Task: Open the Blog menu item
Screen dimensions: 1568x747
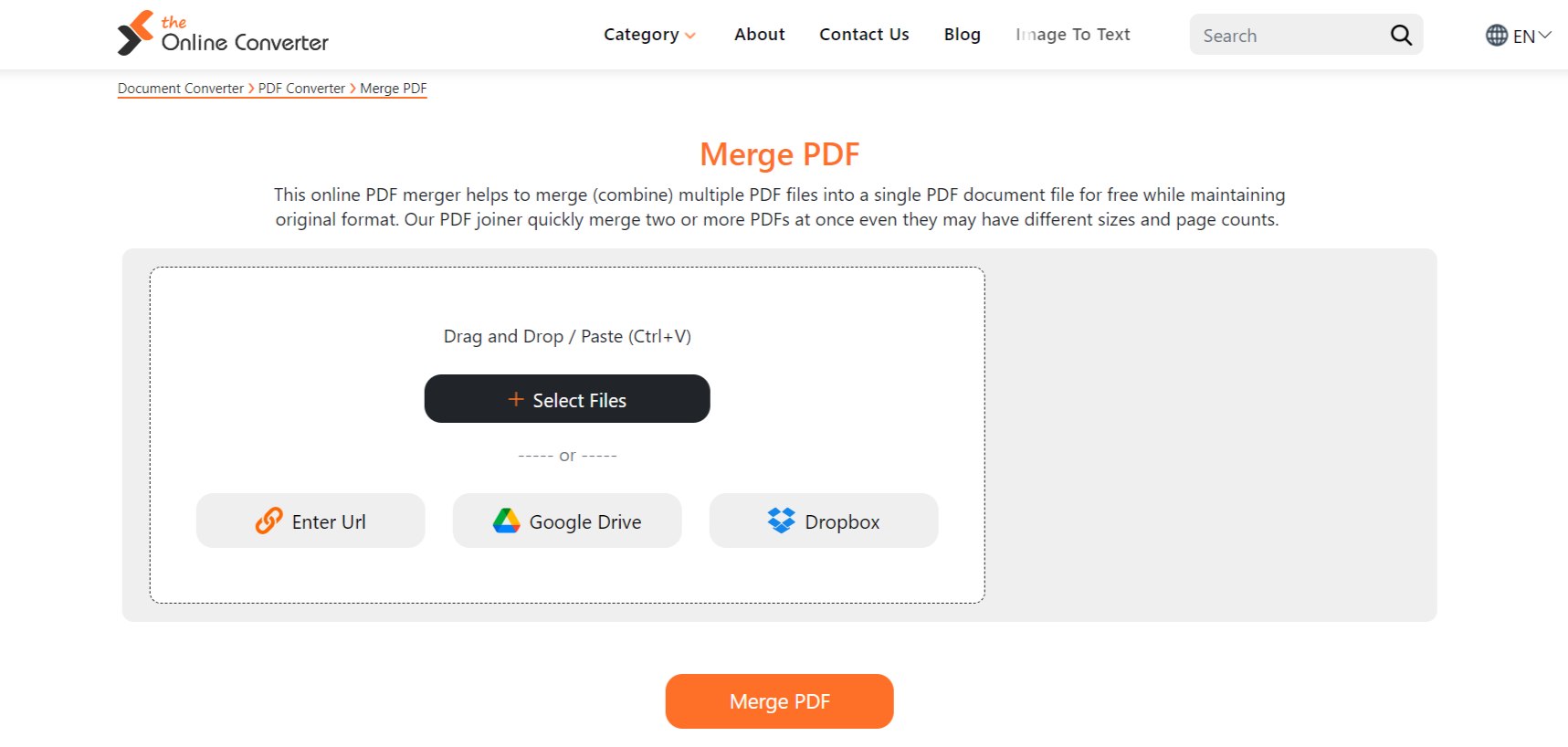Action: pos(962,35)
